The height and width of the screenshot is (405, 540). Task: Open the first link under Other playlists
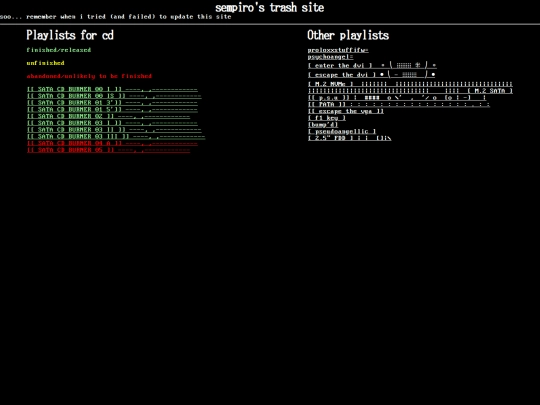pyautogui.click(x=338, y=50)
